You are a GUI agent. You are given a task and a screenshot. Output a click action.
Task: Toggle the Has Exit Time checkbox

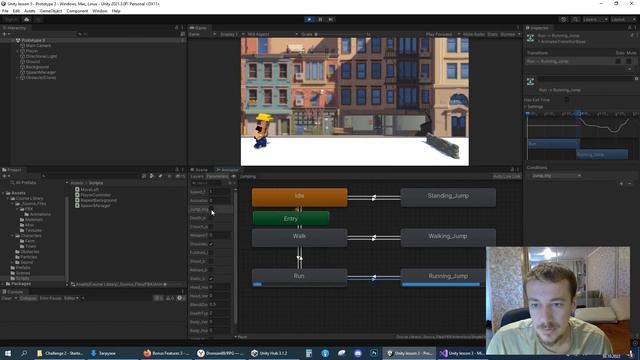pyautogui.click(x=567, y=100)
